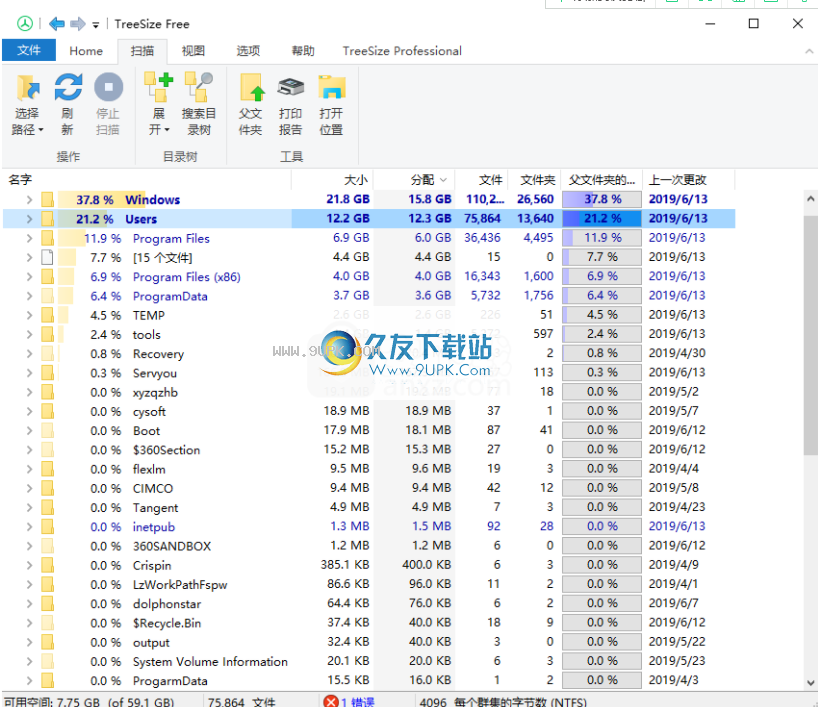818x707 pixels.
Task: Sort by the 文件夹 column header
Action: [534, 180]
